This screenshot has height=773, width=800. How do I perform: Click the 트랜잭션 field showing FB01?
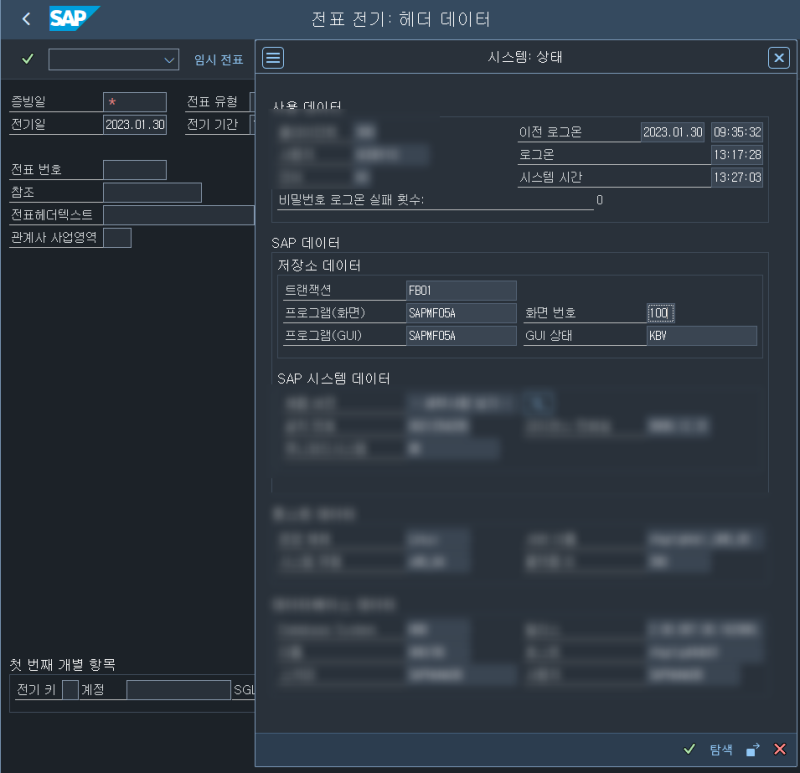[460, 291]
